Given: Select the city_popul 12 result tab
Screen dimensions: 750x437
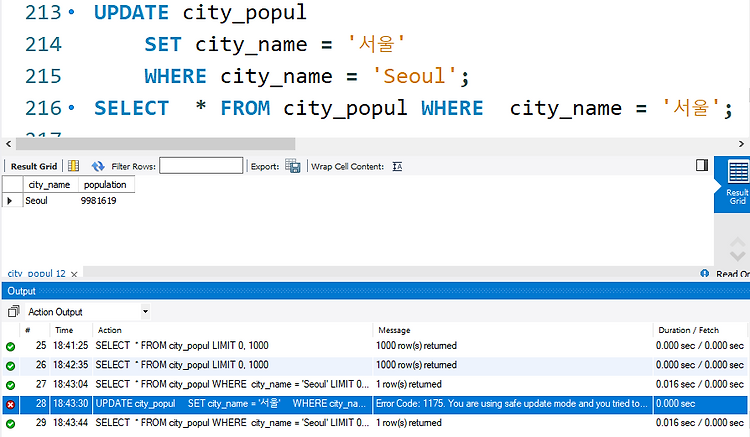Looking at the screenshot, I should [x=36, y=273].
